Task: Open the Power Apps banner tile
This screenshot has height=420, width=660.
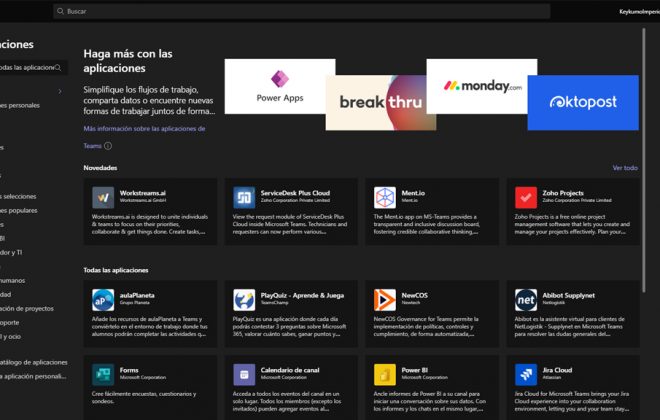Action: [280, 86]
